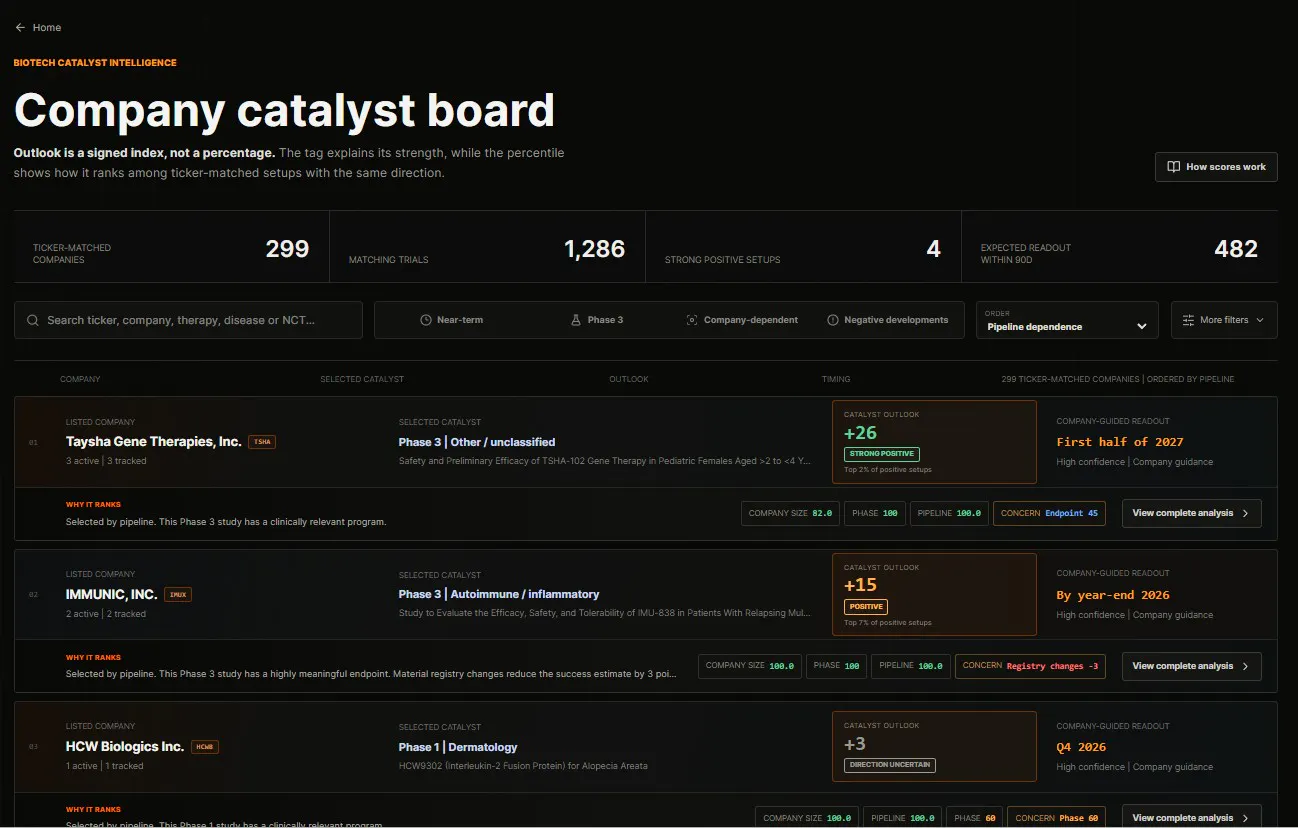1298x828 pixels.
Task: Toggle the Phase 3 filter
Action: click(597, 320)
